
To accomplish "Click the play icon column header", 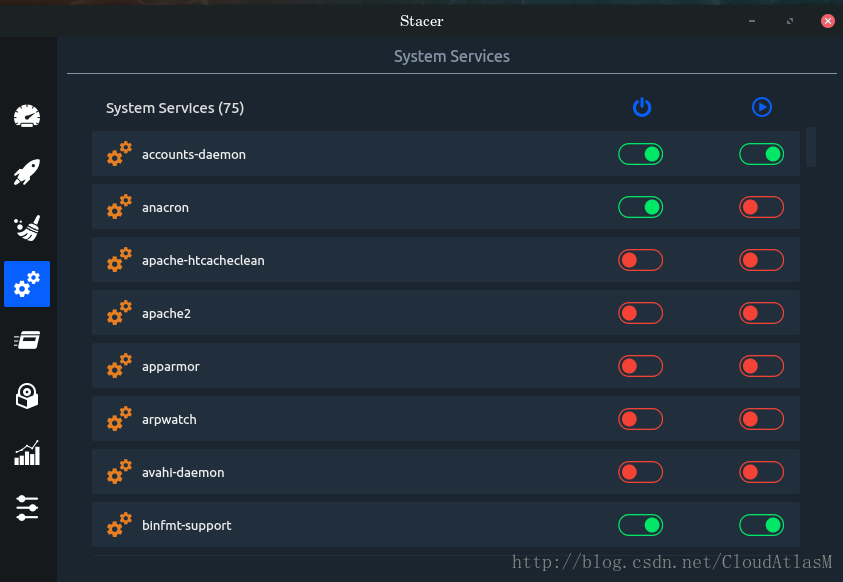I will pos(762,107).
